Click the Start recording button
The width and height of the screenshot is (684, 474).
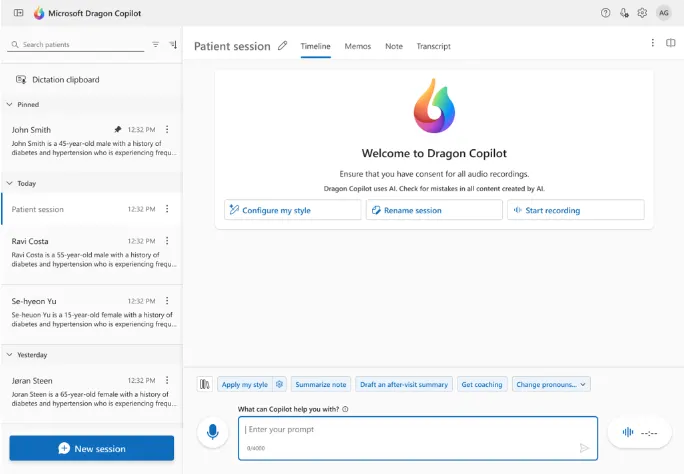[x=576, y=210]
